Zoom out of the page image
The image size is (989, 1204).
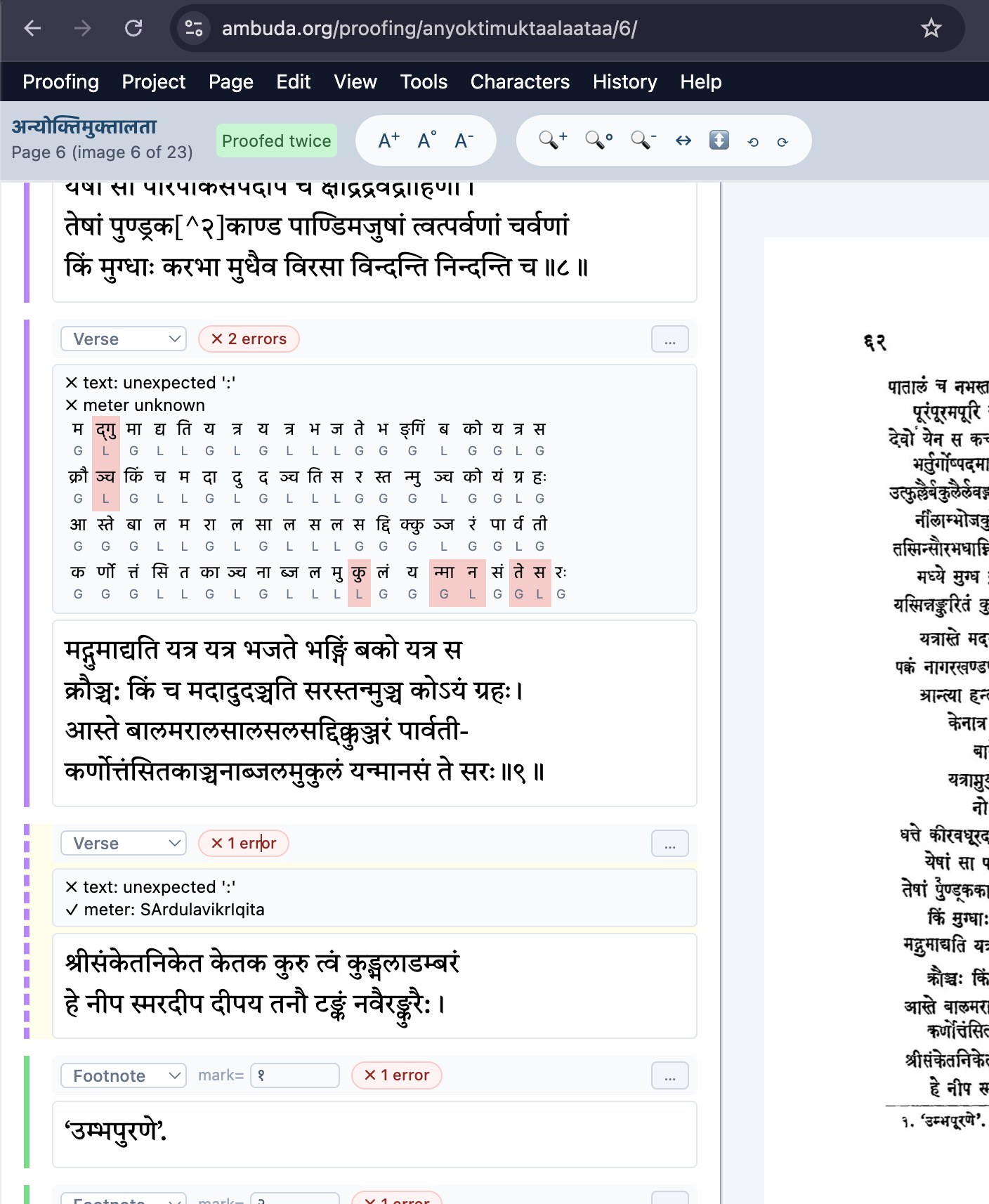[643, 140]
